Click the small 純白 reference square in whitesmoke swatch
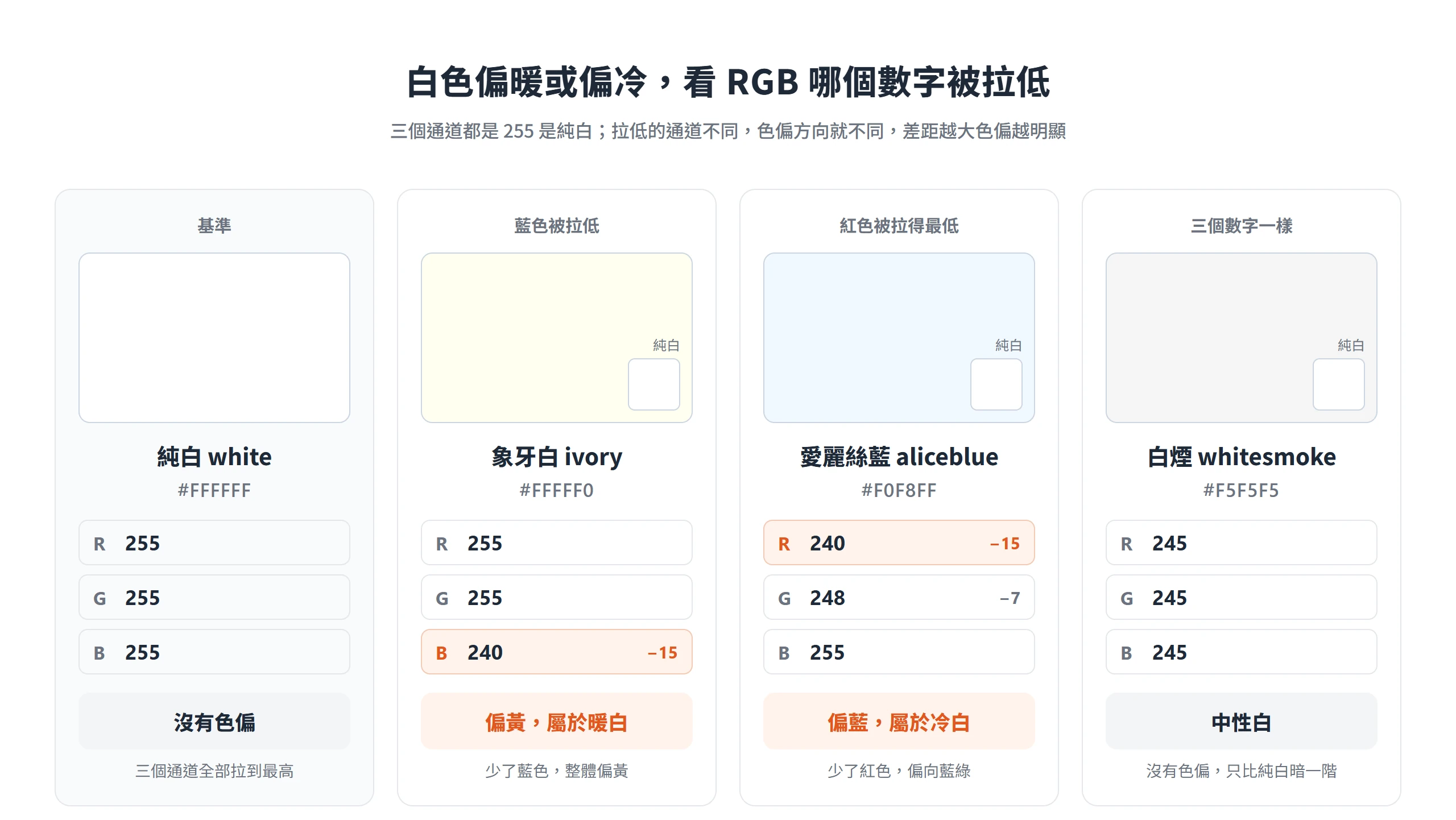Screen dimensions: 1456x820 pos(1339,384)
